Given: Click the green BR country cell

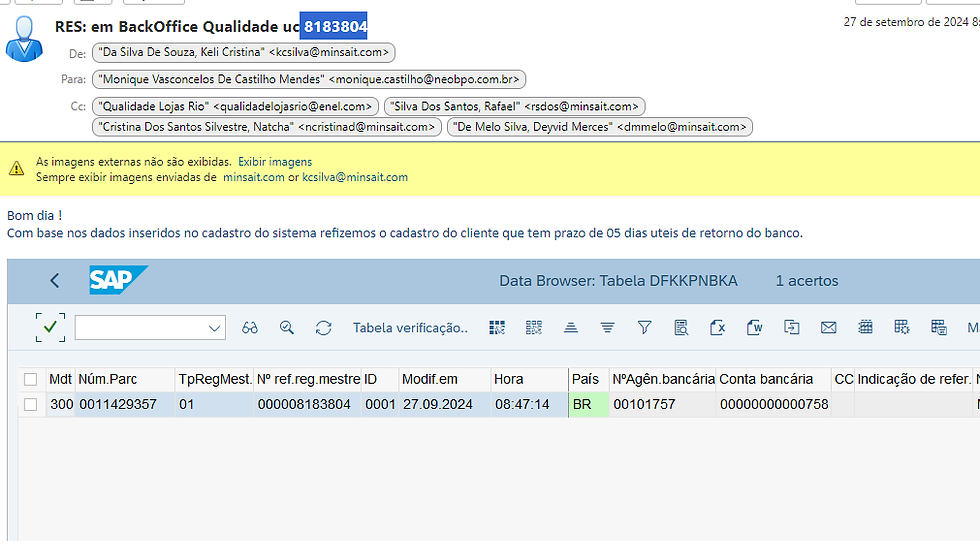Looking at the screenshot, I should [x=589, y=404].
